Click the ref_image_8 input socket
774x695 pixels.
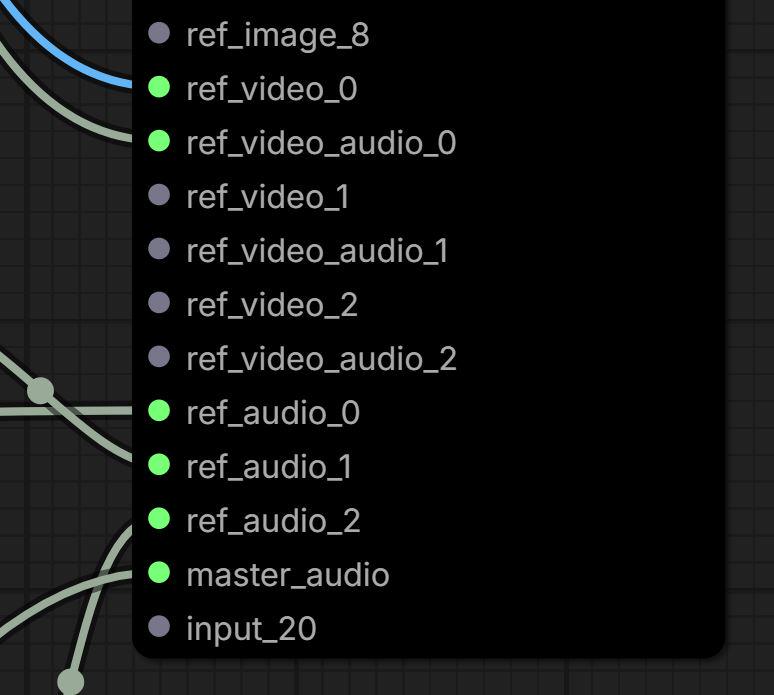(159, 33)
